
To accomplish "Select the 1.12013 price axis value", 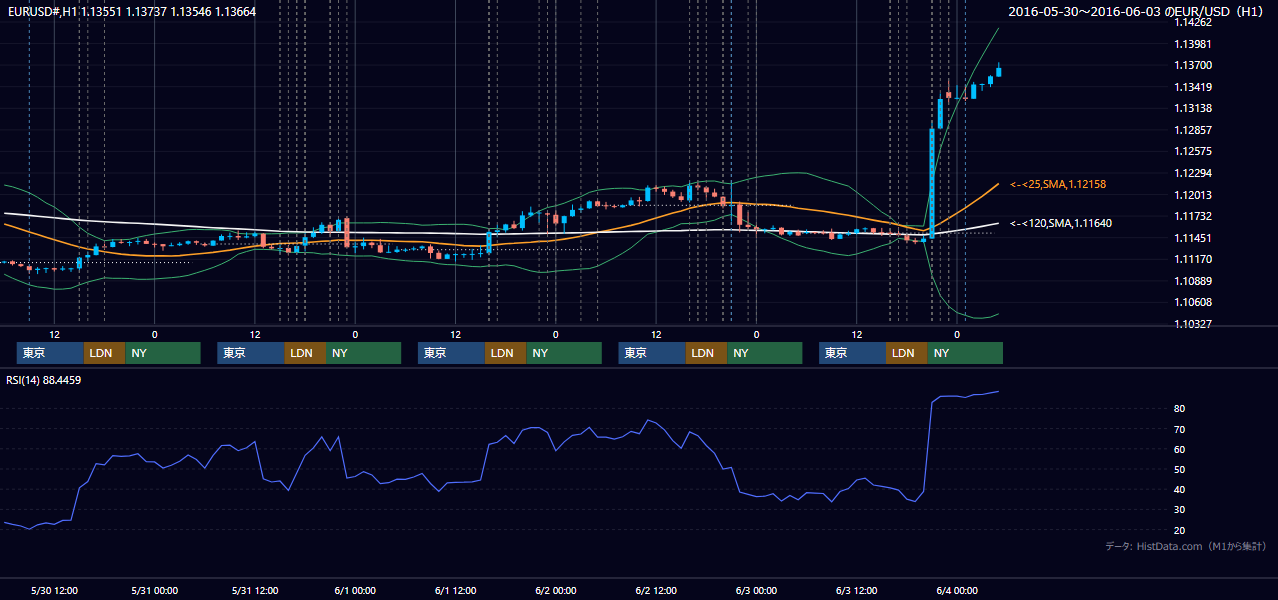I will 1193,195.
